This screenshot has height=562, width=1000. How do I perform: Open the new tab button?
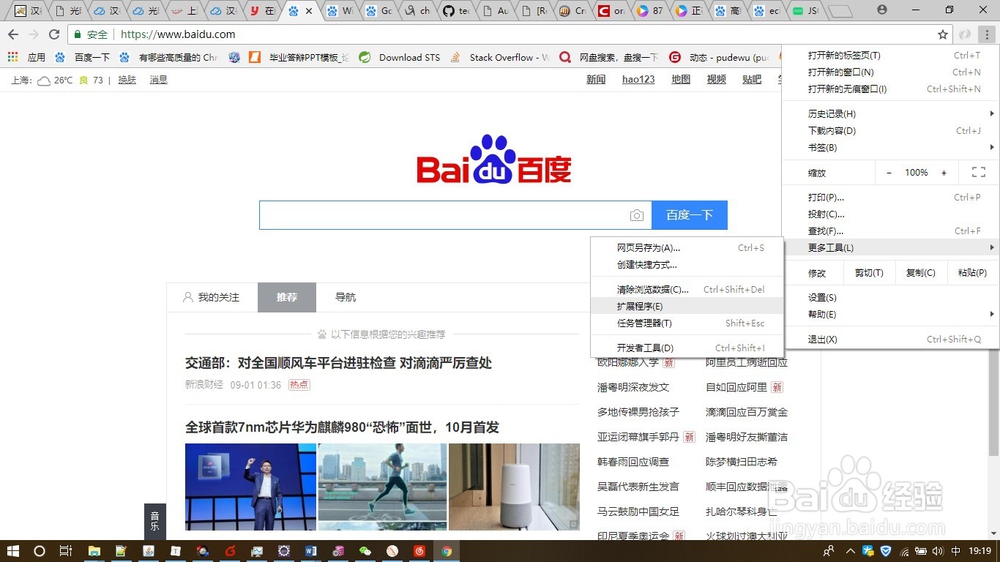point(841,11)
